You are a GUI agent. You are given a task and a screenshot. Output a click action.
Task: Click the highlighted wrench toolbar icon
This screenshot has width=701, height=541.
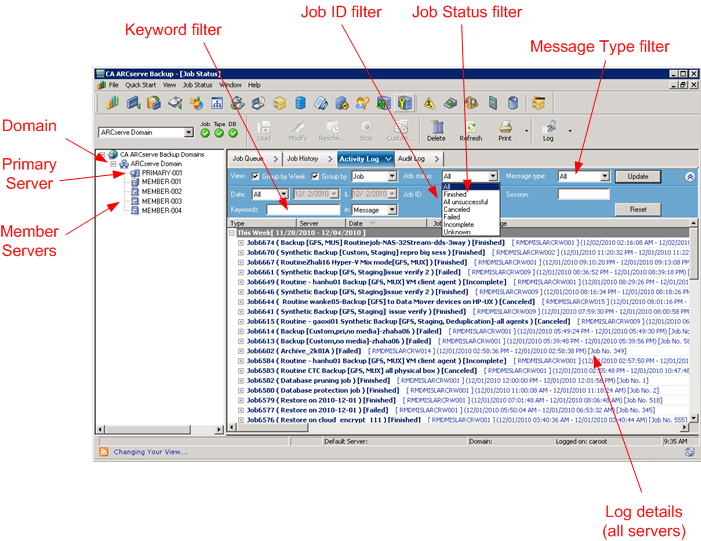(x=405, y=103)
